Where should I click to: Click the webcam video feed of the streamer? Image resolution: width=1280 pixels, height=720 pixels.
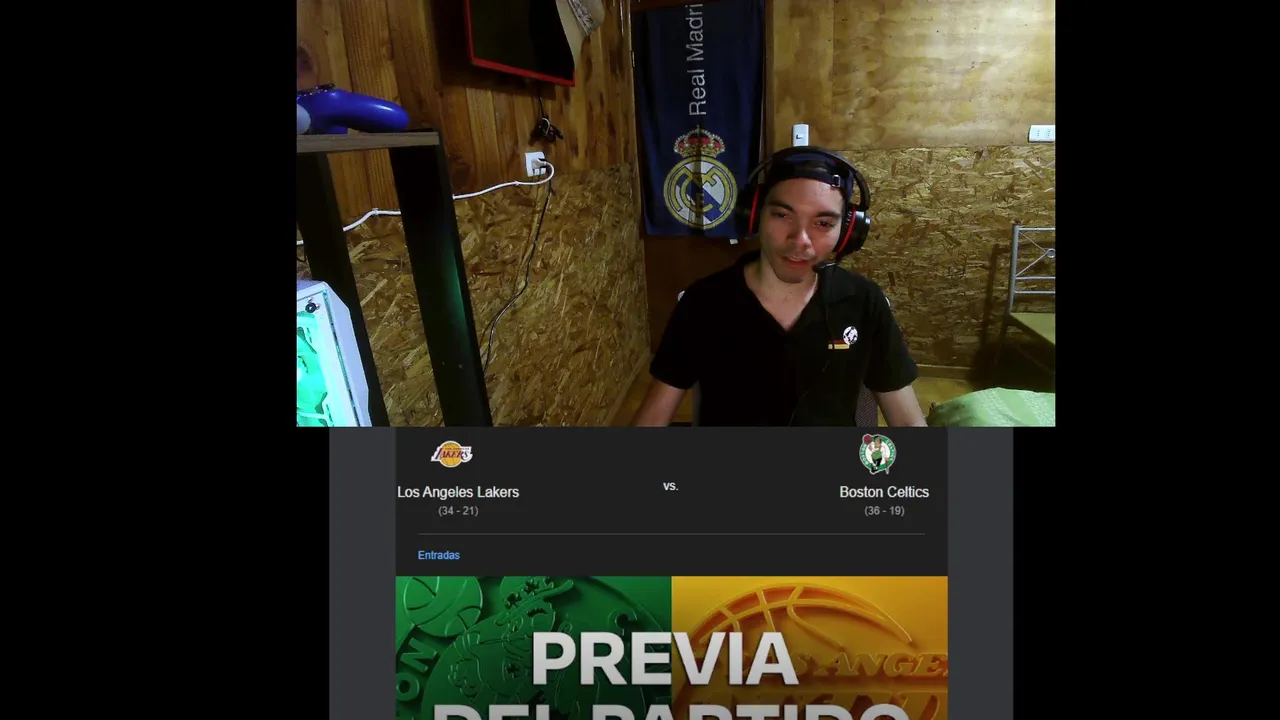(x=676, y=213)
